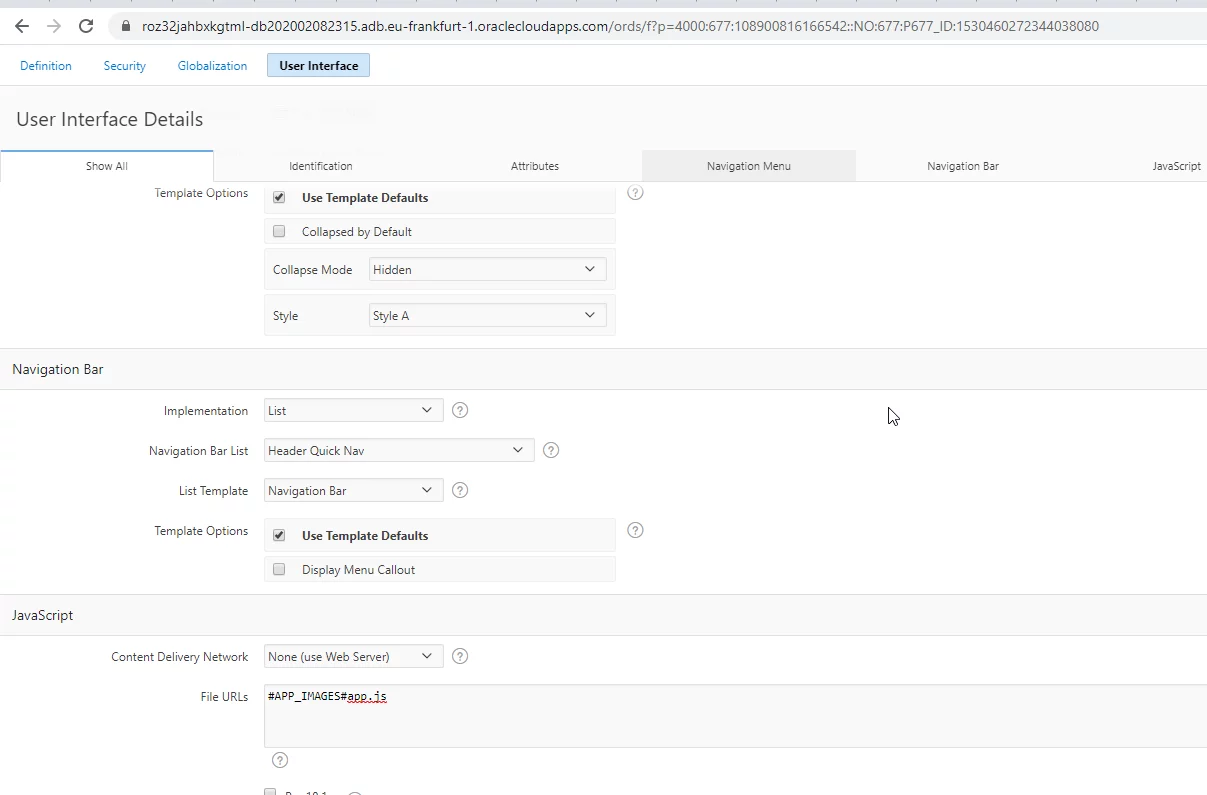This screenshot has width=1207, height=795.
Task: Click the File URLs label
Action: click(x=224, y=697)
